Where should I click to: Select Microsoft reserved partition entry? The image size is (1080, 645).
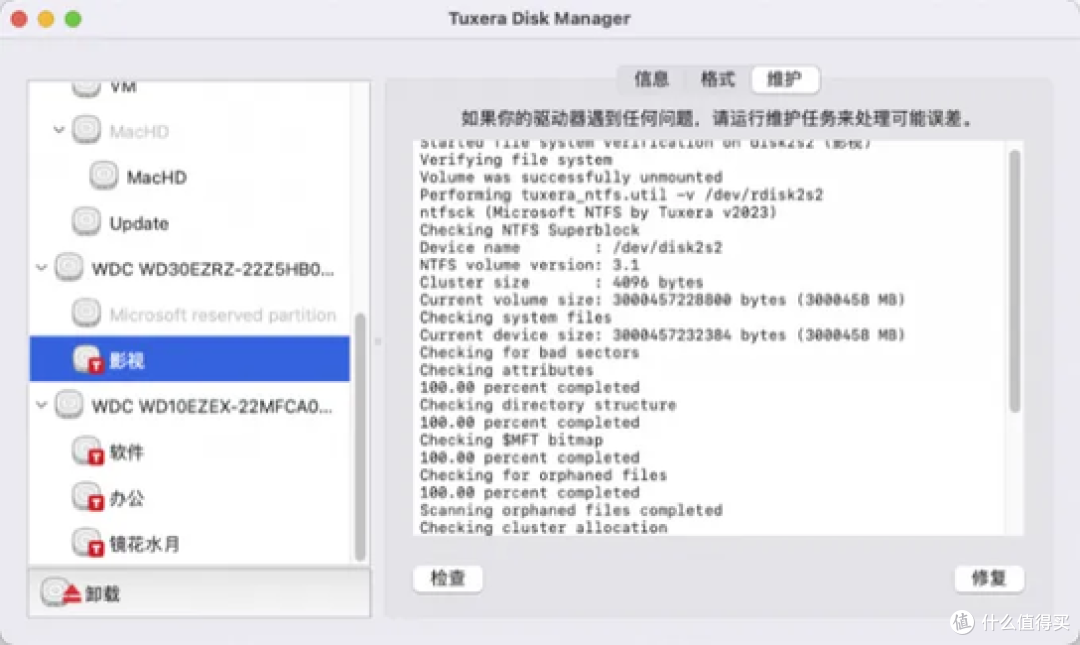point(189,314)
